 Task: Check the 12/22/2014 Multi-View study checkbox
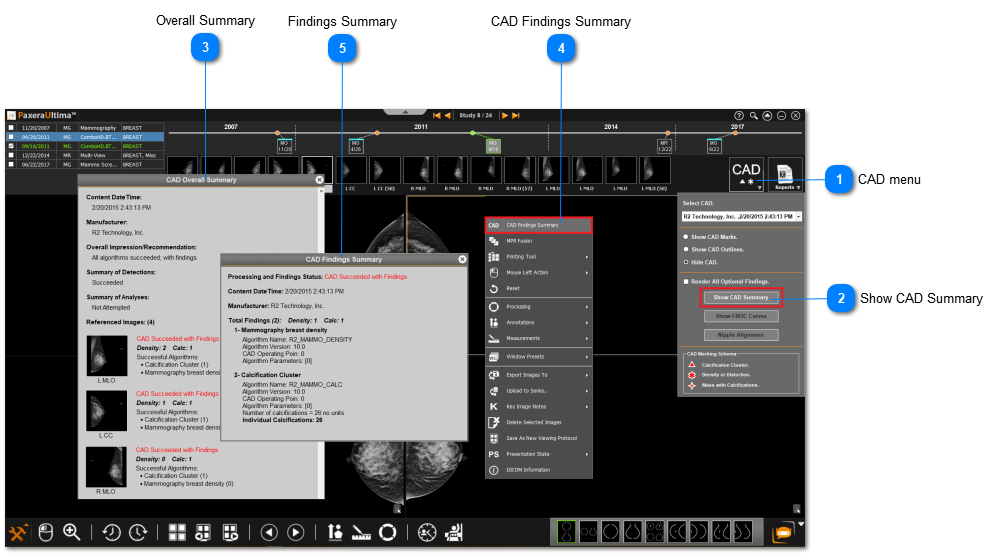(11, 155)
